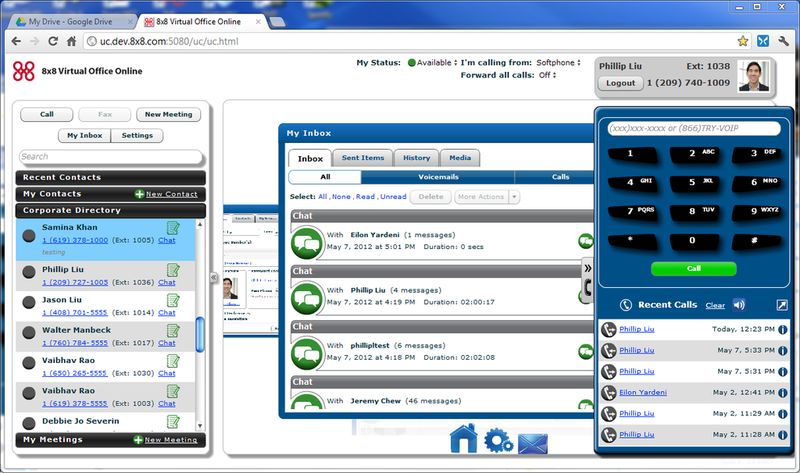
Task: Dial digit 0 on keypad
Action: (x=693, y=240)
